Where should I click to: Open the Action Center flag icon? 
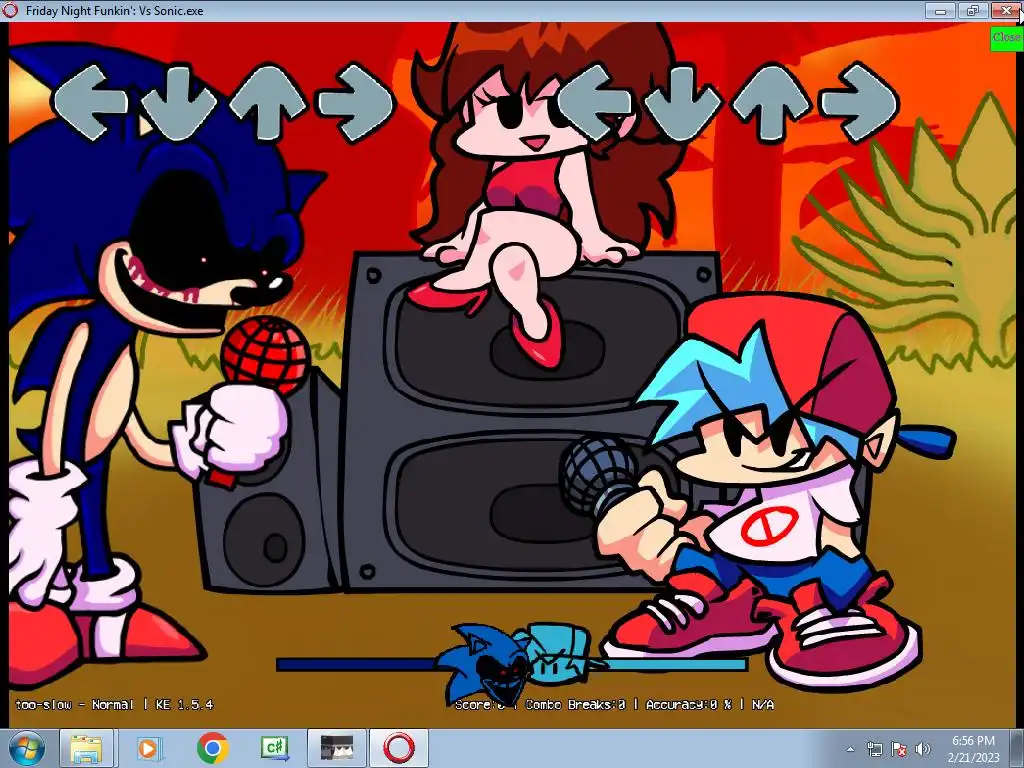pos(899,749)
